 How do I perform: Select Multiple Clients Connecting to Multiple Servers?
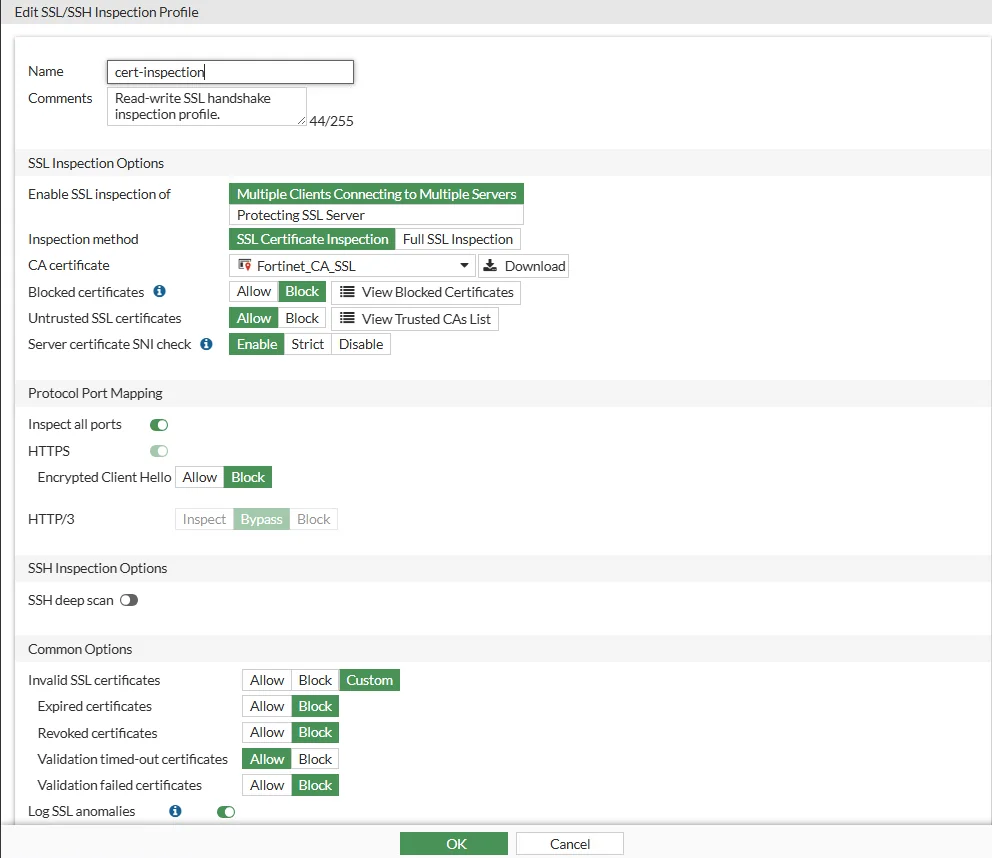(376, 194)
